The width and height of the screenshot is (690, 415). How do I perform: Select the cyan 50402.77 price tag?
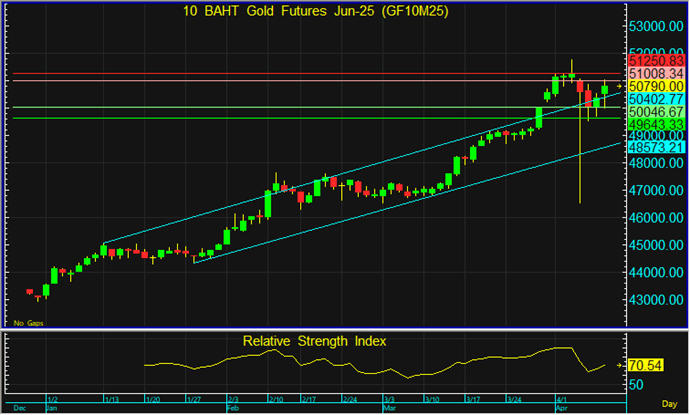[655, 100]
